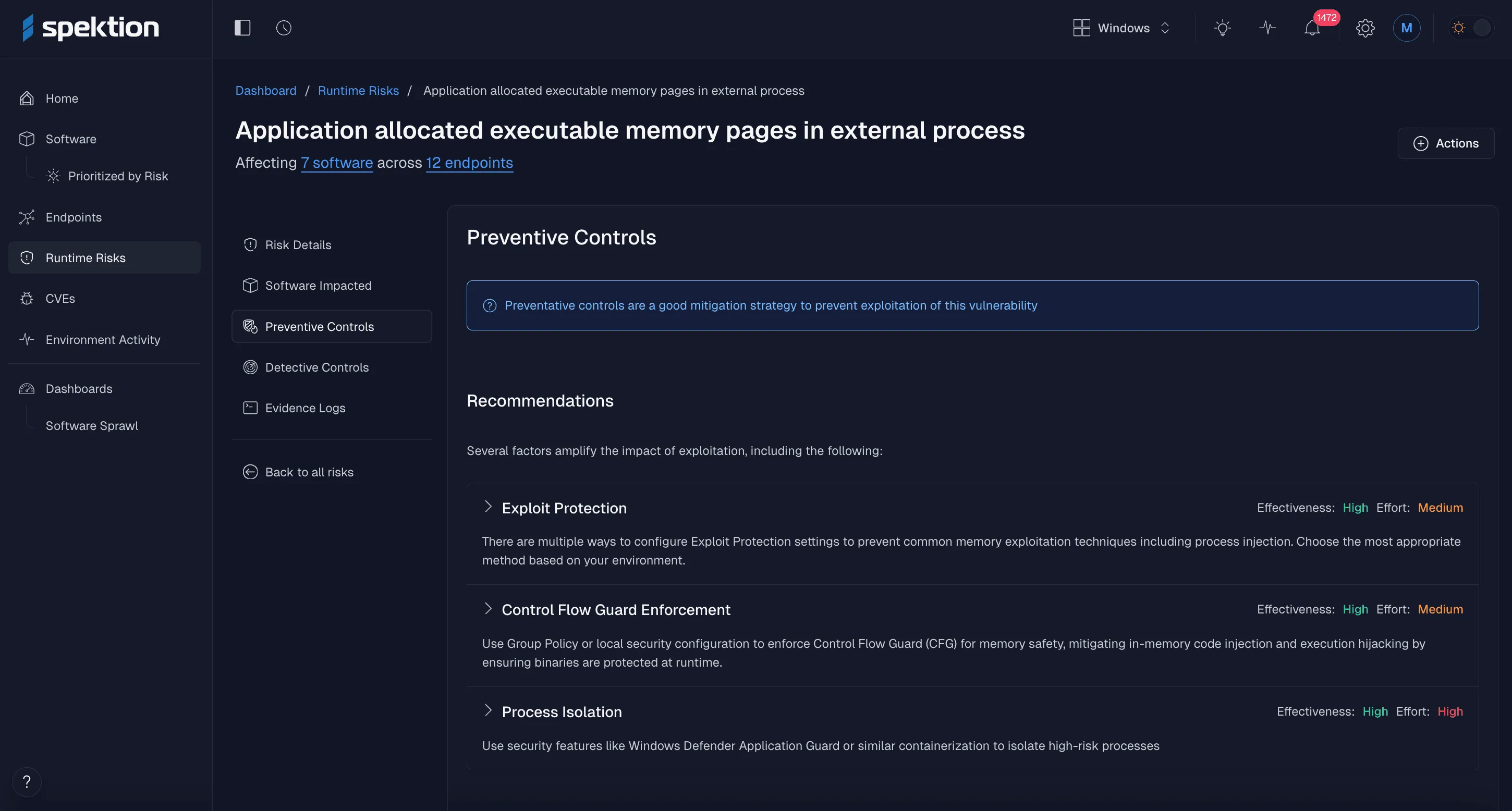1512x811 pixels.
Task: Toggle the sidebar collapse icon
Action: pyautogui.click(x=242, y=27)
